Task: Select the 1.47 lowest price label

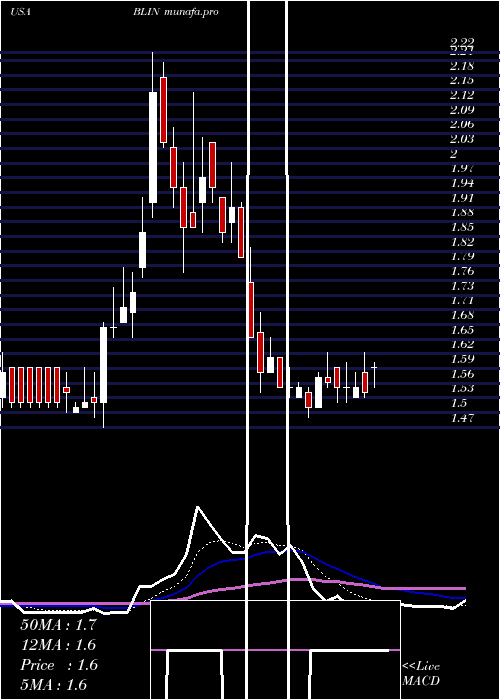Action: click(462, 417)
